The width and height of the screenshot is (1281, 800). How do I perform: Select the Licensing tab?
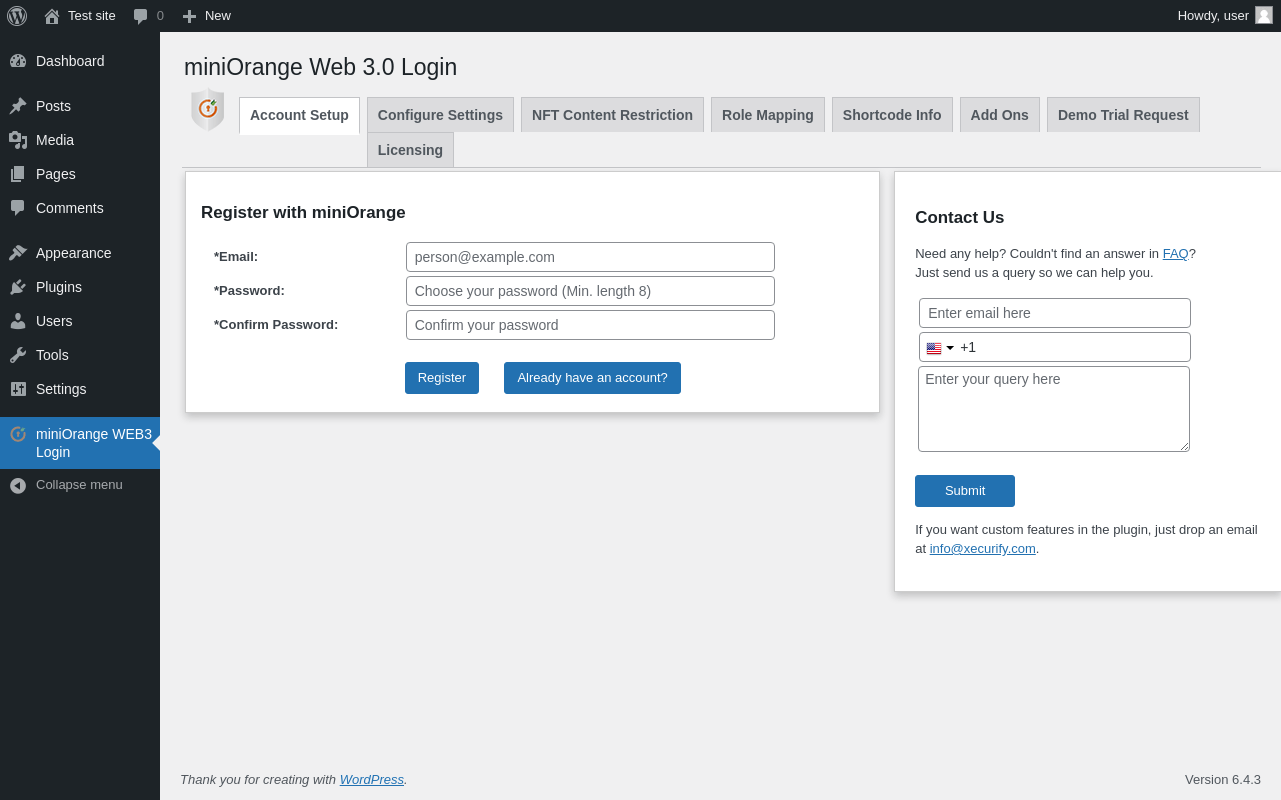[410, 150]
